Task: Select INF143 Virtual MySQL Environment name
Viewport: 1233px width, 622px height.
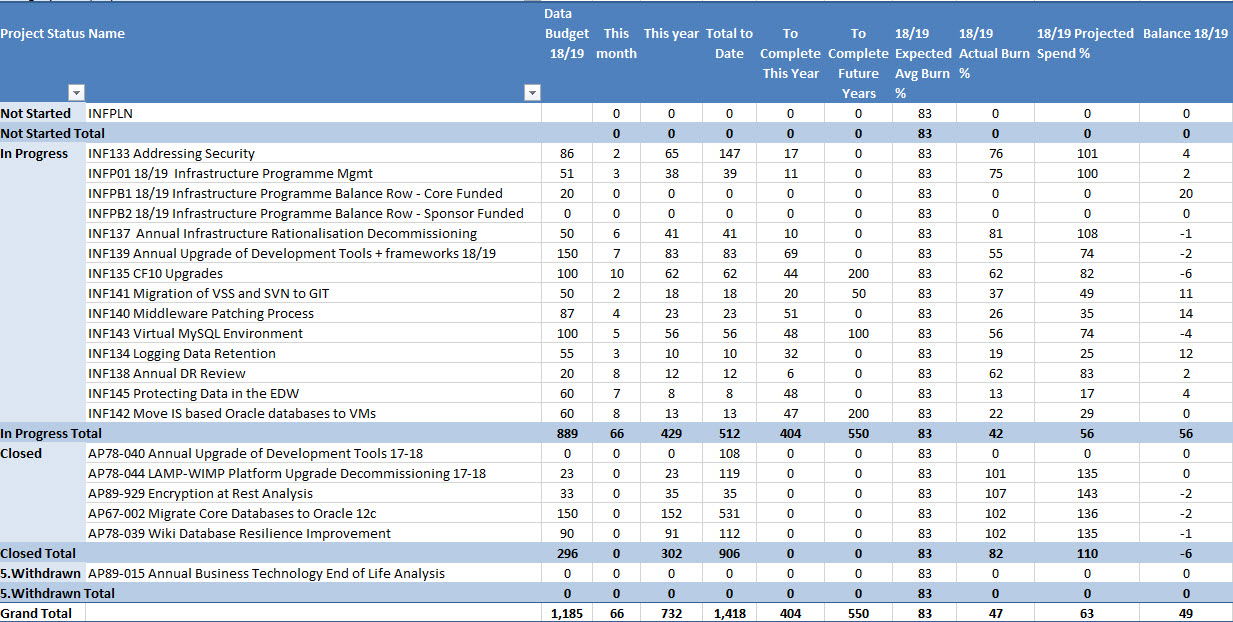Action: [x=195, y=333]
